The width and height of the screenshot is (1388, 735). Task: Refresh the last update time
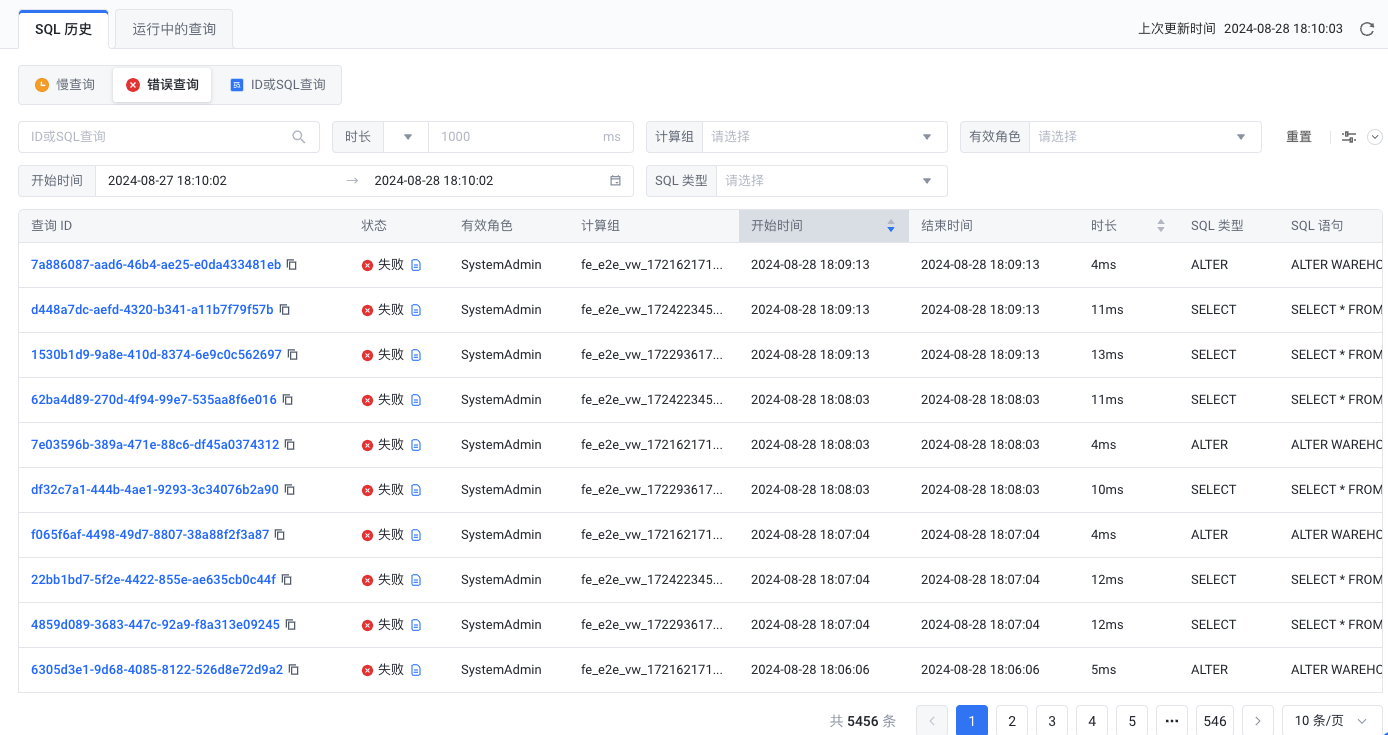coord(1367,29)
